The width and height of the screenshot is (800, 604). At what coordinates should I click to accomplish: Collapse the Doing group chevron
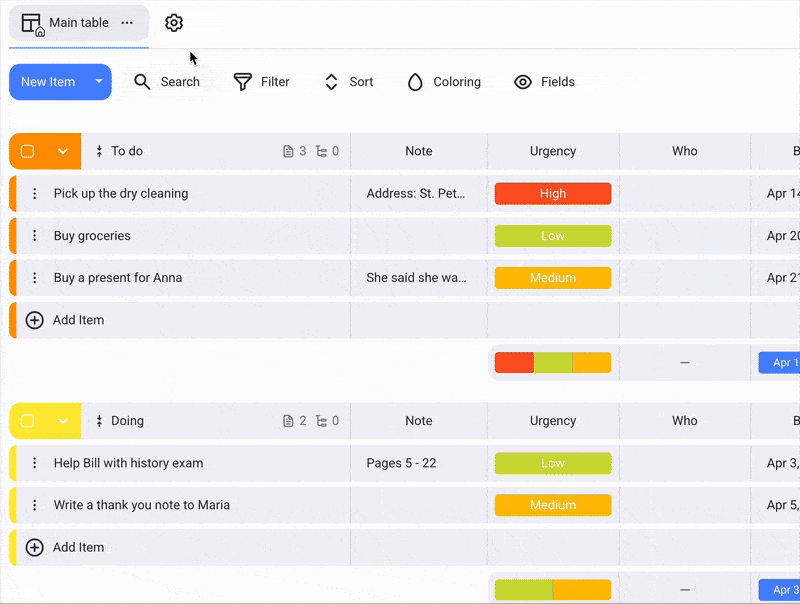tap(63, 421)
